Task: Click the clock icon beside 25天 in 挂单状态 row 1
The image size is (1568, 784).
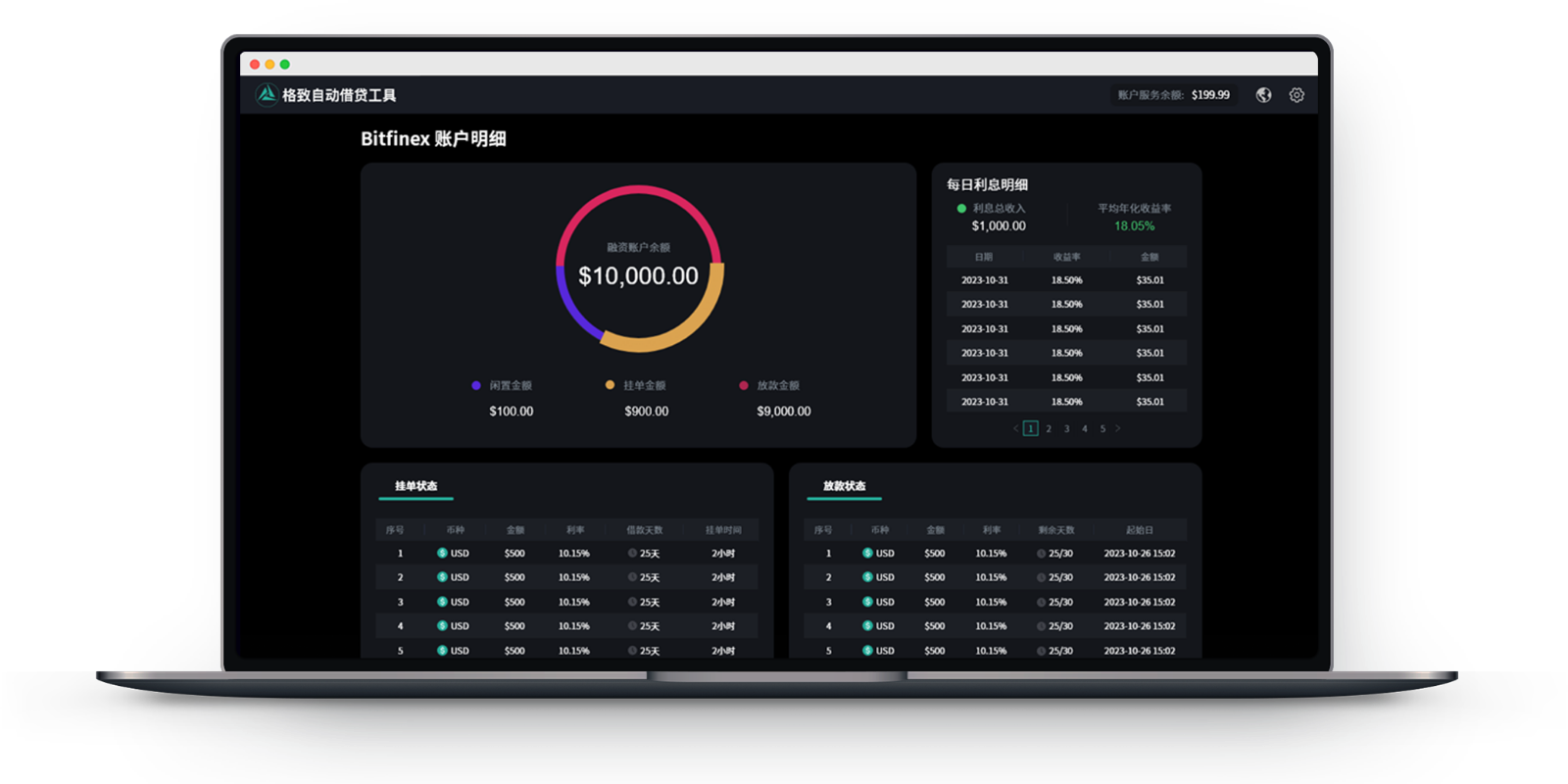Action: [x=632, y=553]
